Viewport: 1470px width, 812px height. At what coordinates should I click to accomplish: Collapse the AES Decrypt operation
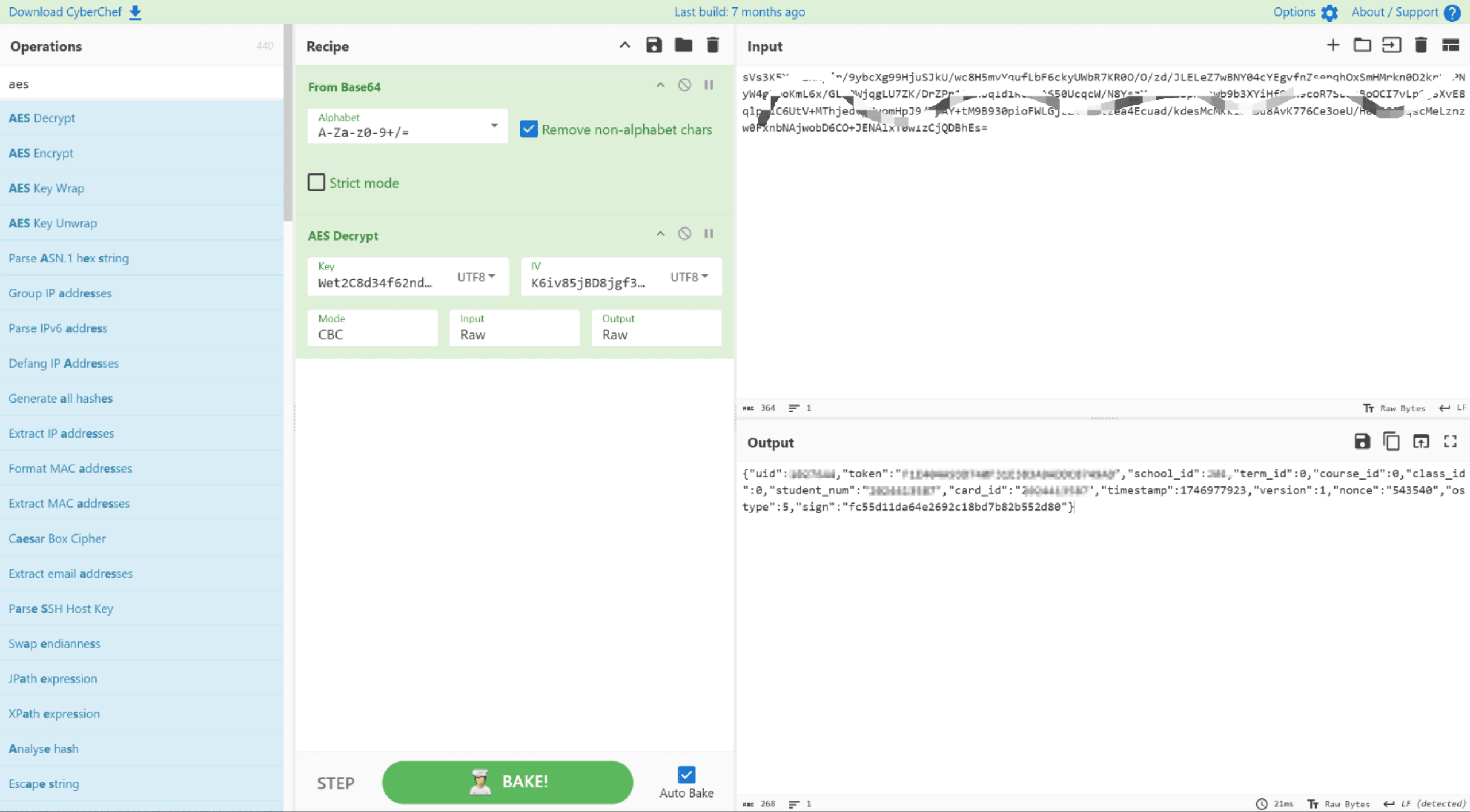point(659,233)
